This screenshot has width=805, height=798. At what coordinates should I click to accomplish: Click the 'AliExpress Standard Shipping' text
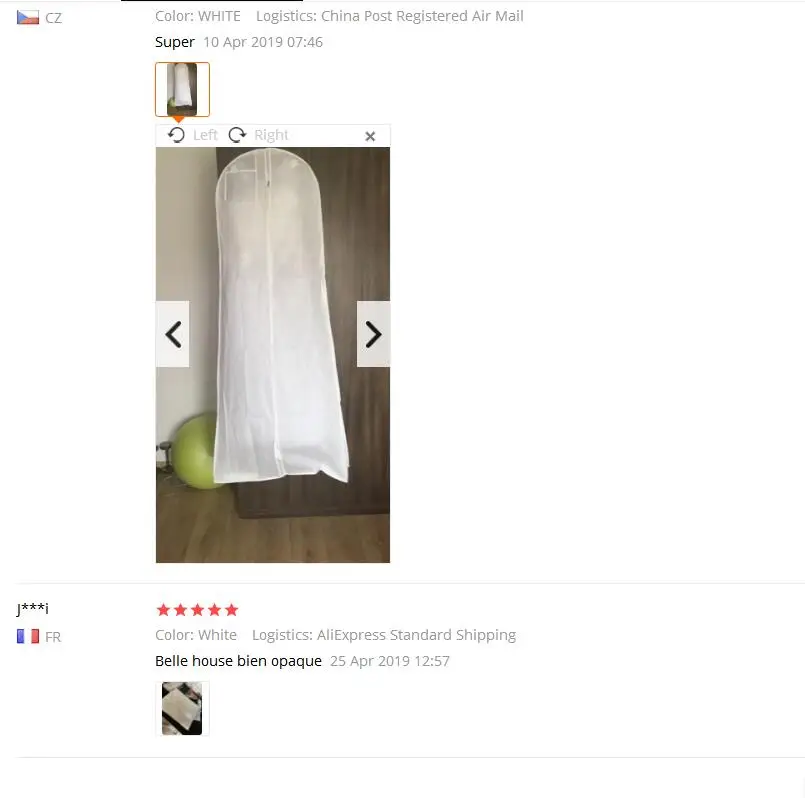pos(416,635)
